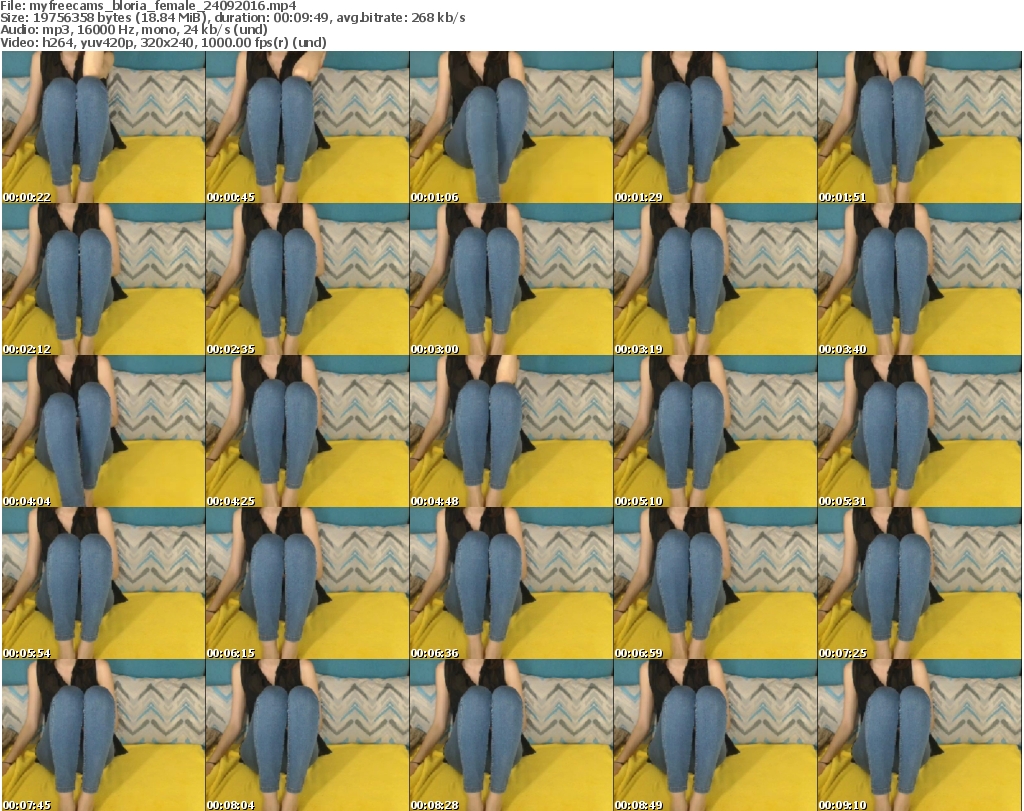Select the thumbnail at 00:07:45
Screen dimensions: 1024x811
[103, 735]
